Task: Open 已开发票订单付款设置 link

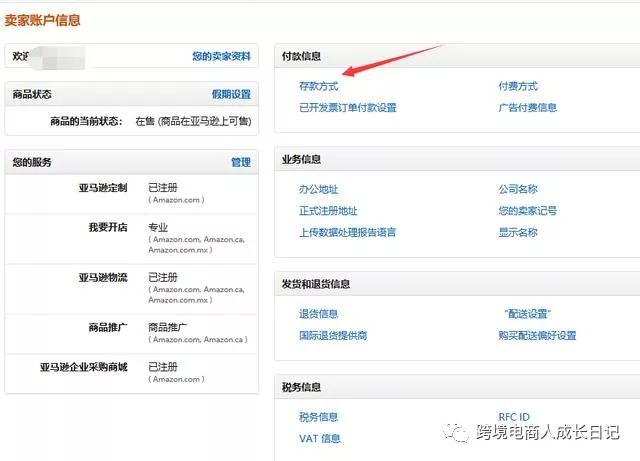Action: (348, 107)
